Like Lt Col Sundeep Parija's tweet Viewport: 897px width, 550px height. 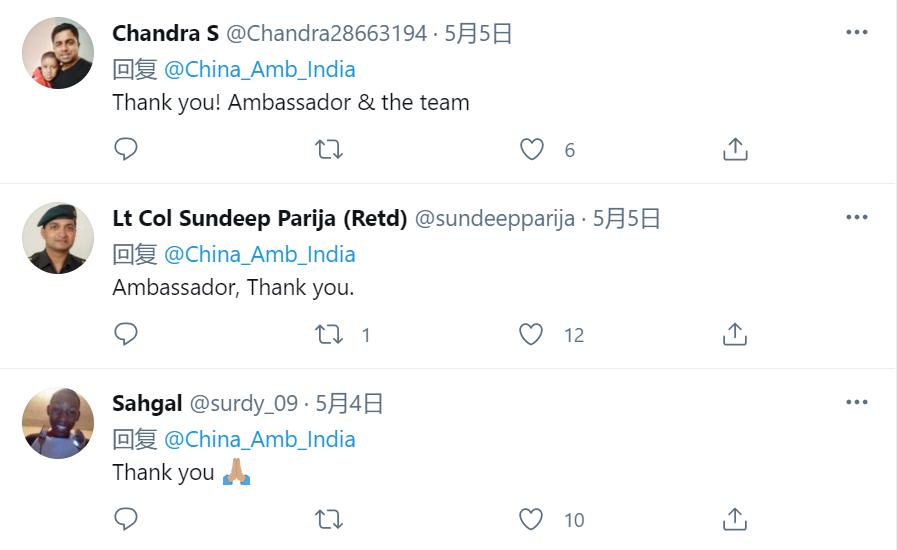pos(532,334)
